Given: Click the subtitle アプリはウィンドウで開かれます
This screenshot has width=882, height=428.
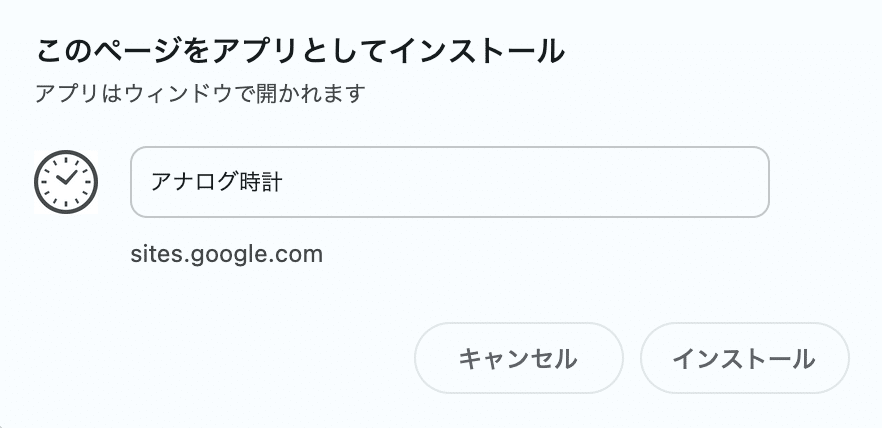Looking at the screenshot, I should (x=201, y=93).
